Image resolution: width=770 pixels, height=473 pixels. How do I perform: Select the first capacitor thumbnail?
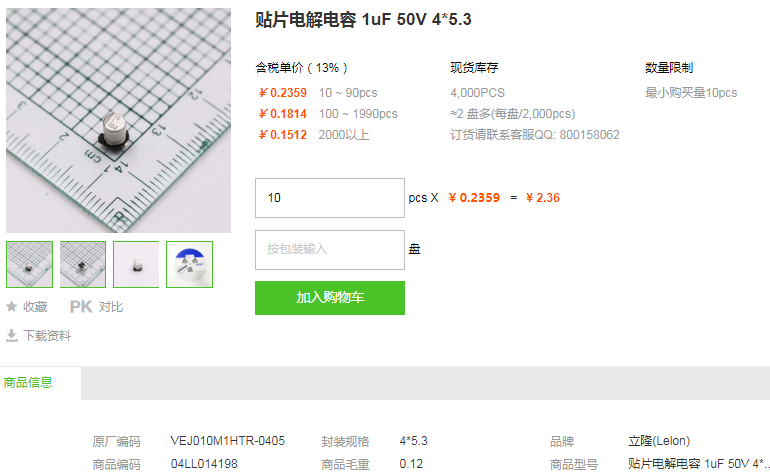click(29, 264)
